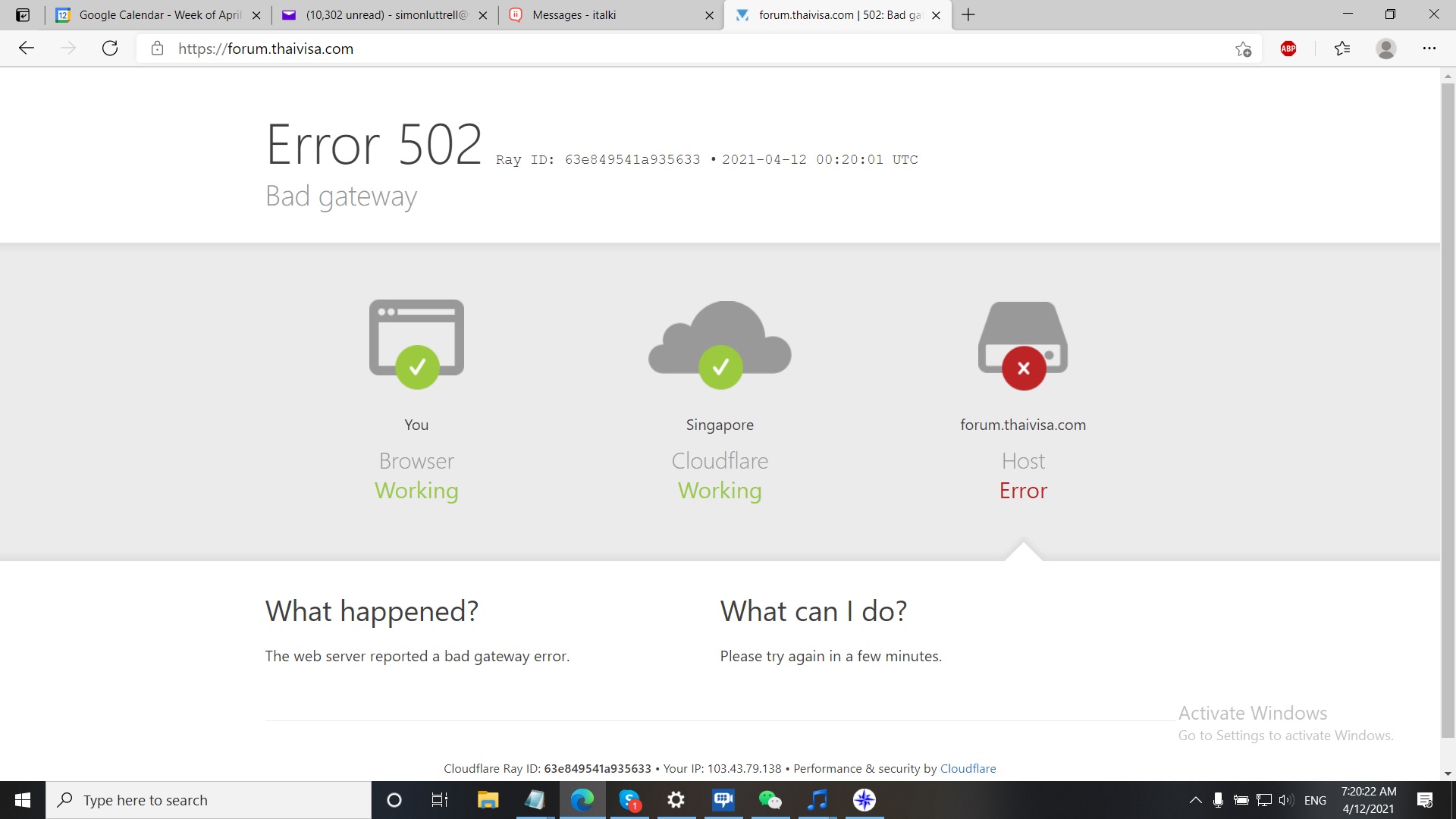Open the browser profile menu
The image size is (1456, 819).
(1386, 49)
